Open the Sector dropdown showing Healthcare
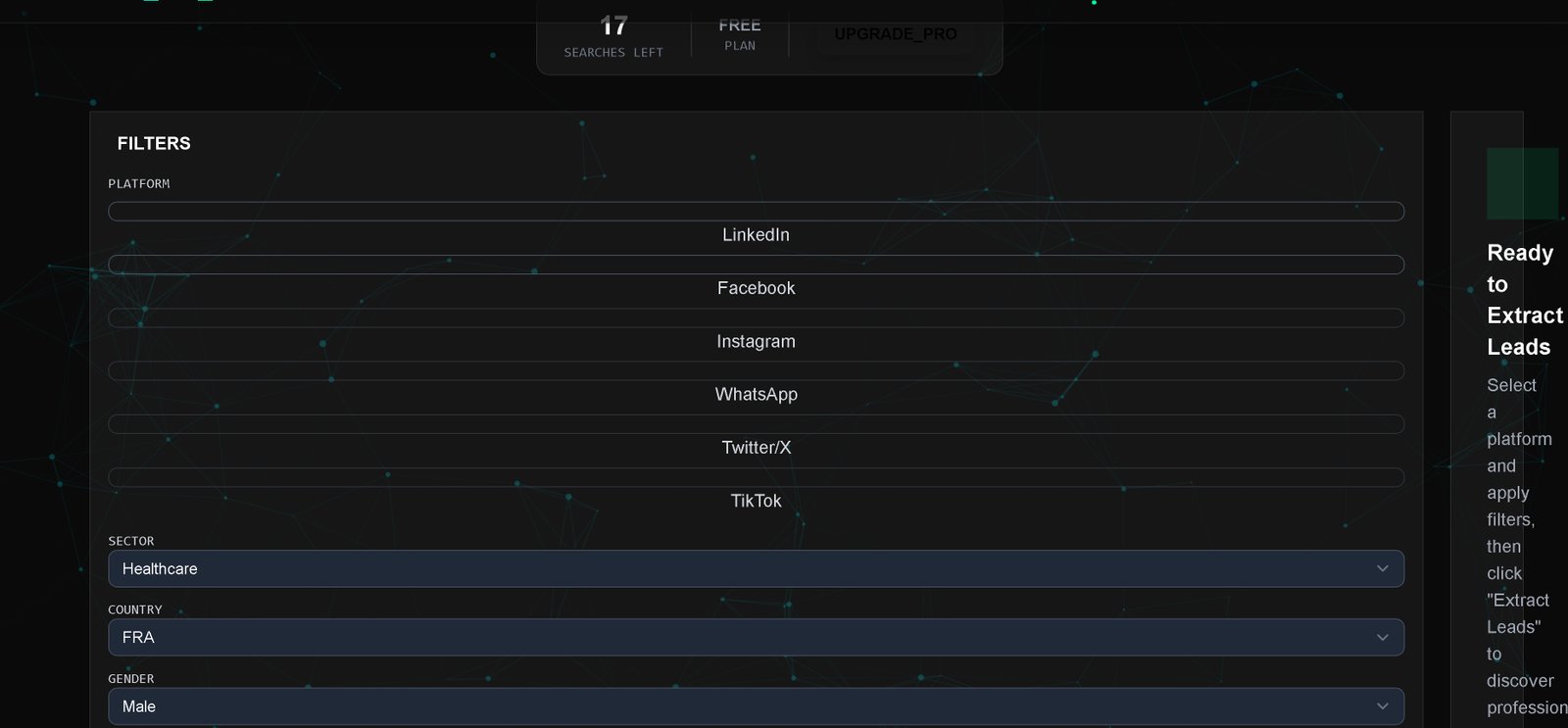Viewport: 1568px width, 728px height. pyautogui.click(x=756, y=568)
